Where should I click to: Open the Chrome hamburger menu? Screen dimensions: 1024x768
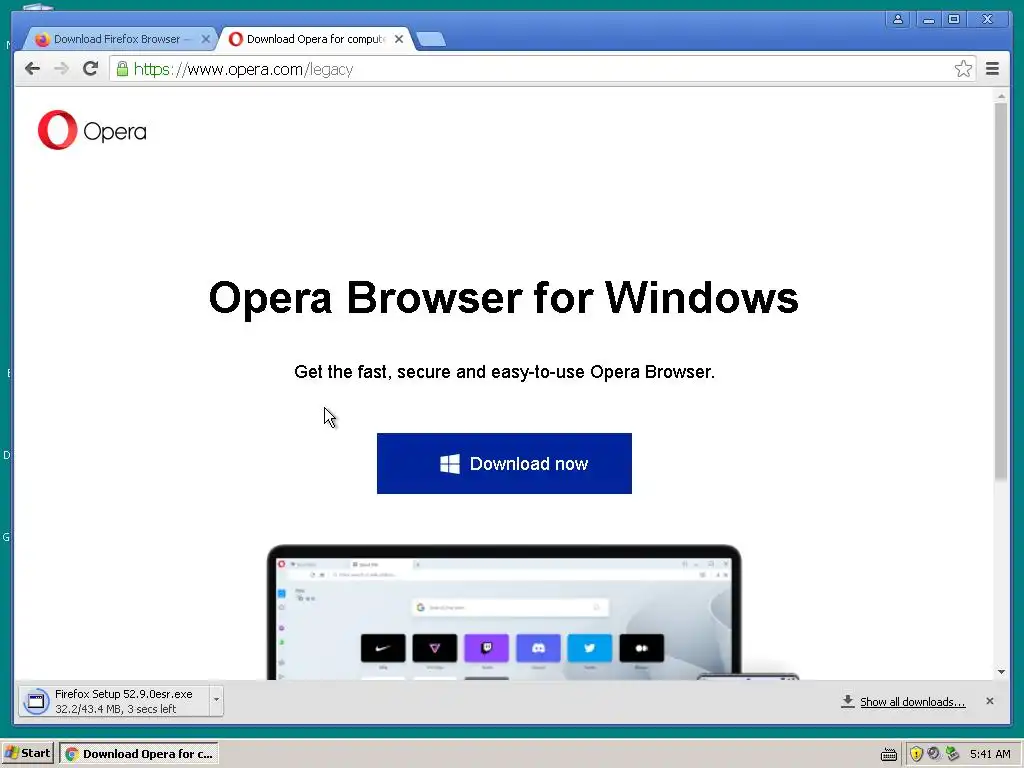pos(992,69)
